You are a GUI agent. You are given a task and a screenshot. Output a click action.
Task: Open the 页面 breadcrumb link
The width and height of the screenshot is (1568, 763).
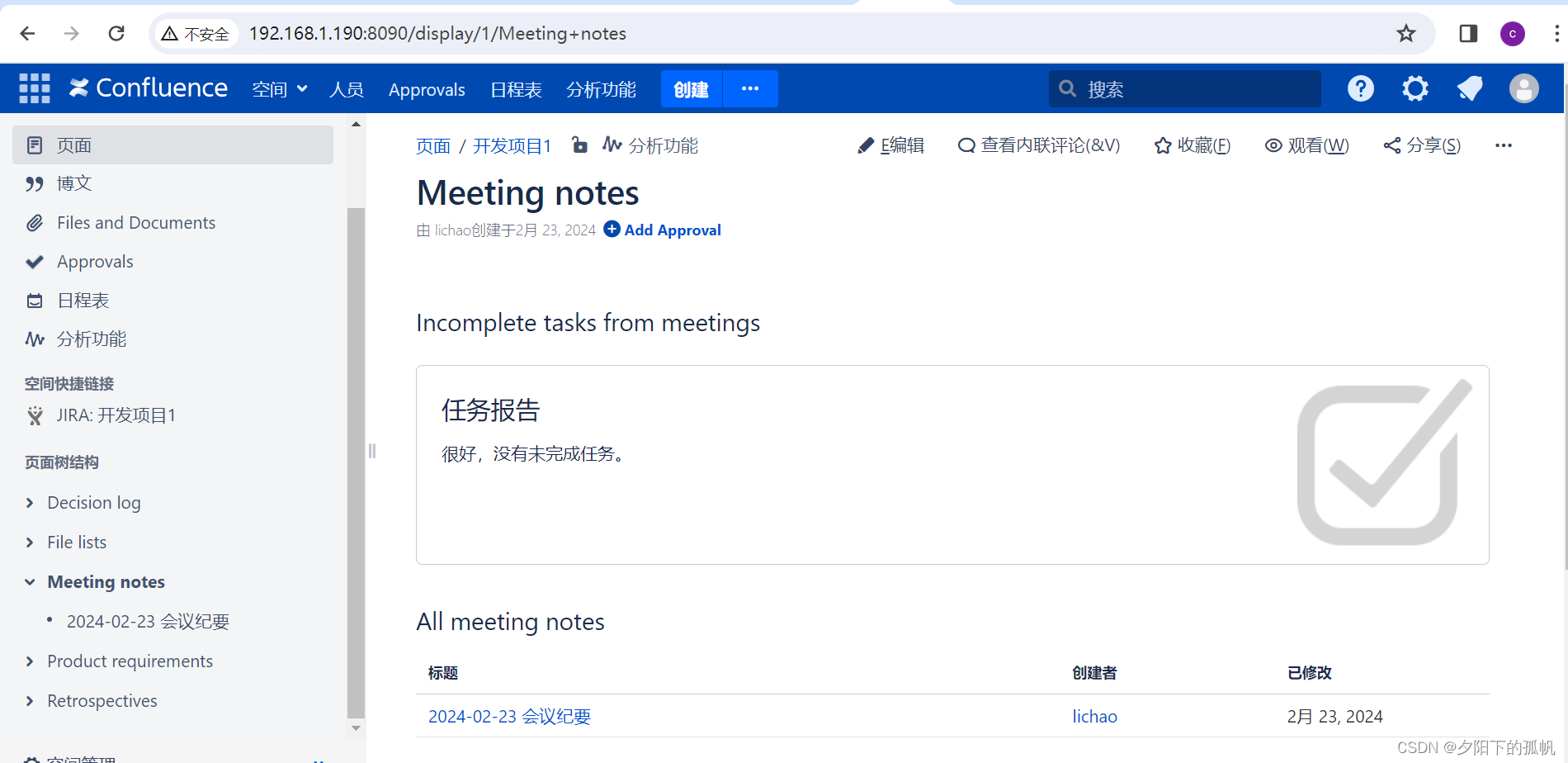(433, 146)
